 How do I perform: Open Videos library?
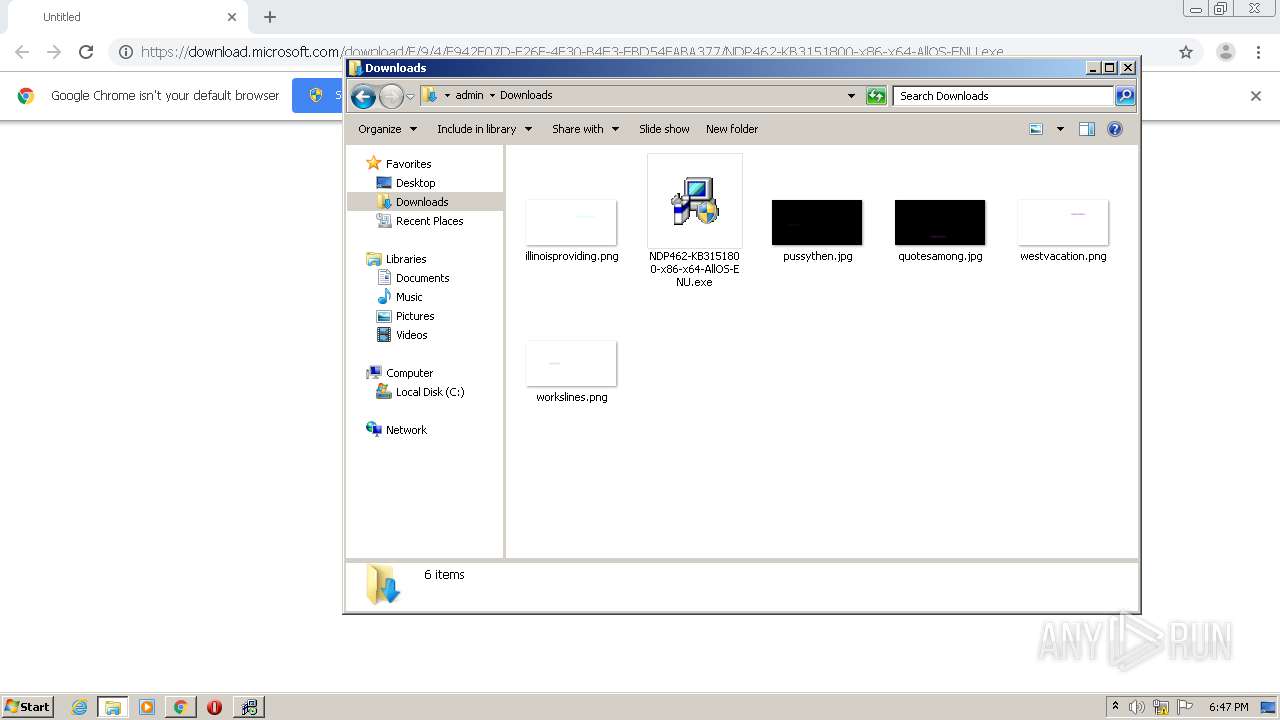pos(411,335)
